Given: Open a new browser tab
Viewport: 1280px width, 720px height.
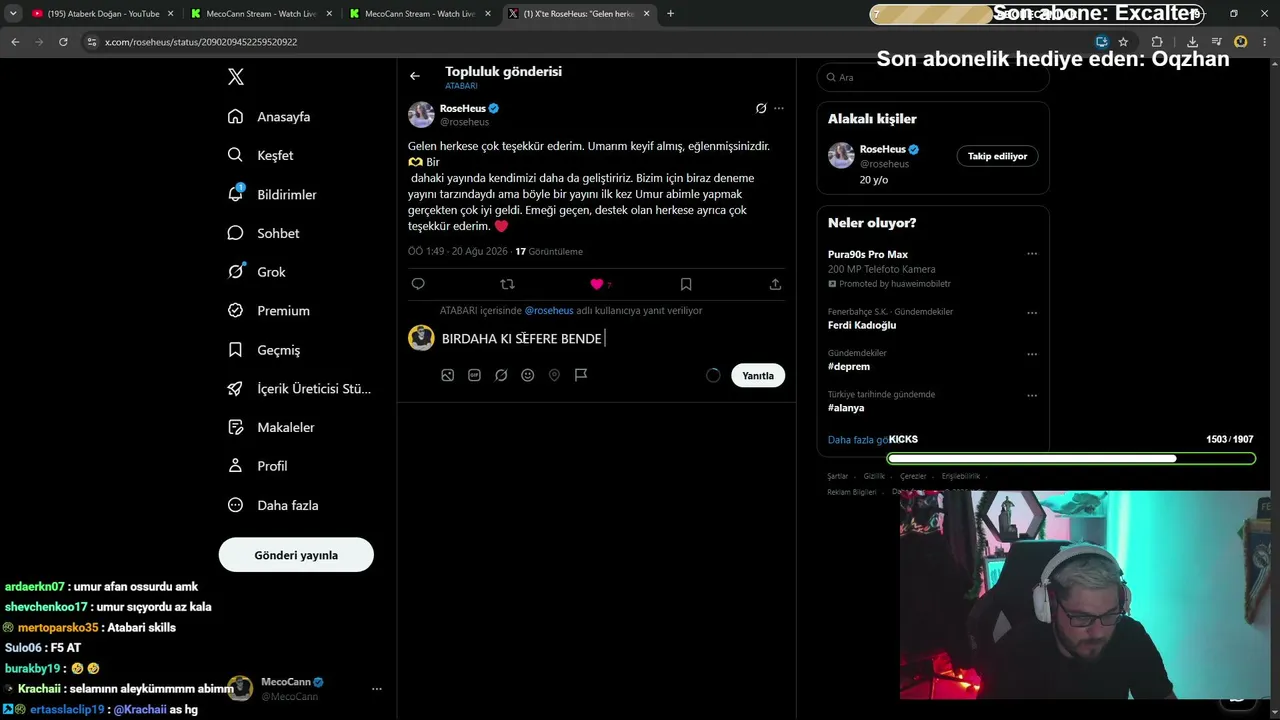Looking at the screenshot, I should tap(670, 14).
